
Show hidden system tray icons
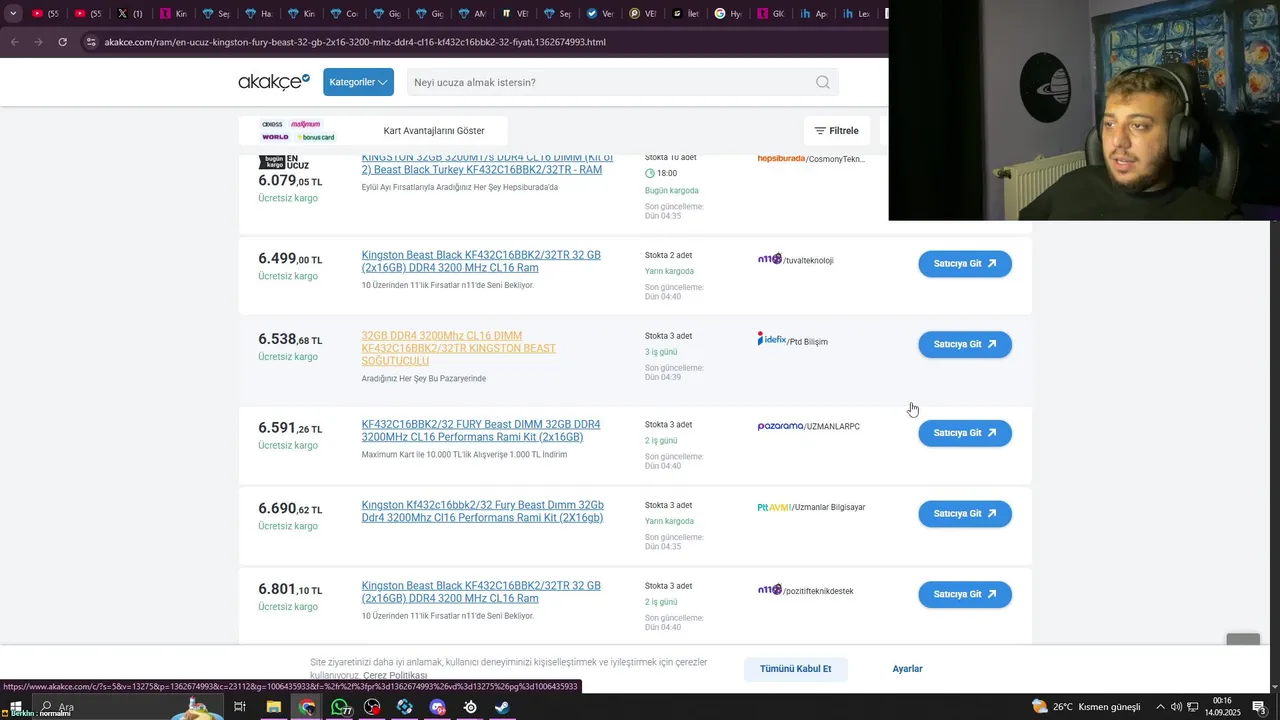tap(1161, 707)
